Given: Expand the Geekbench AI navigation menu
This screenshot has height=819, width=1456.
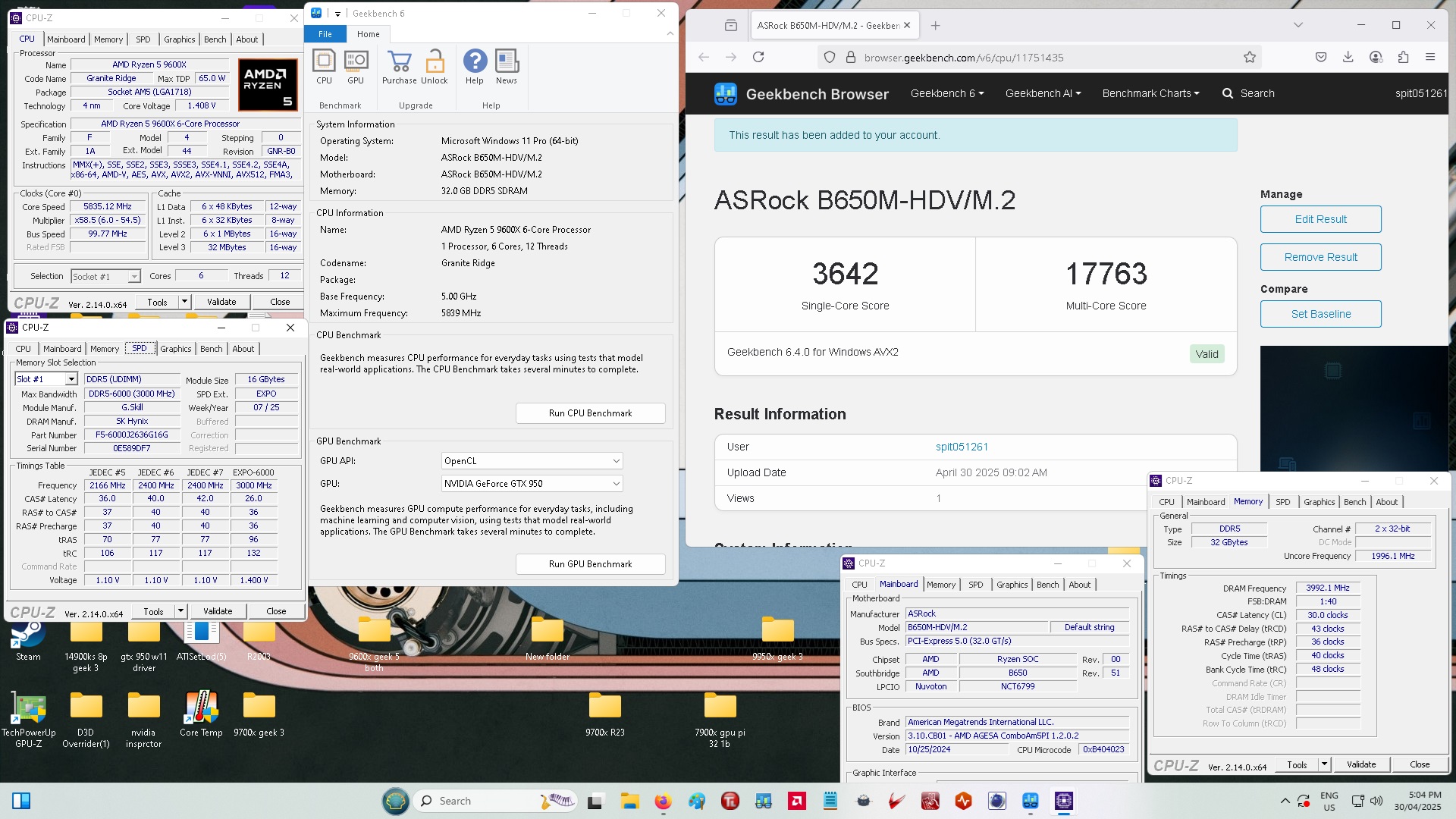Looking at the screenshot, I should tap(1043, 93).
